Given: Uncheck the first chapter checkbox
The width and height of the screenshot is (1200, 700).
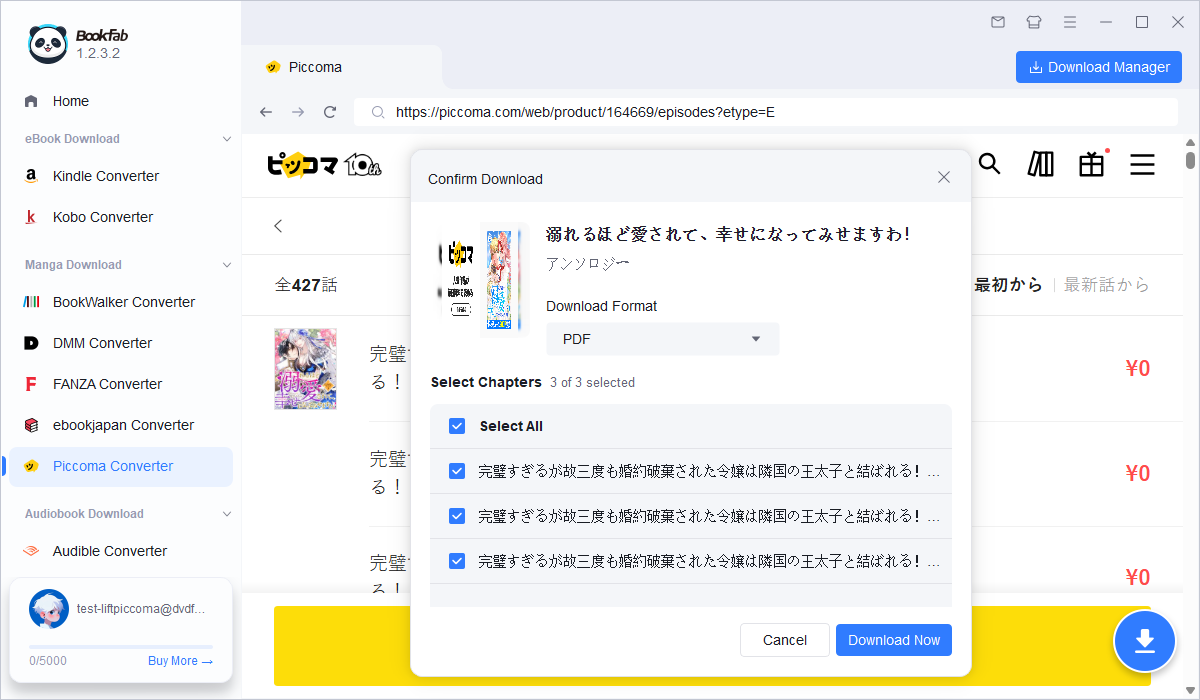Looking at the screenshot, I should pos(457,471).
